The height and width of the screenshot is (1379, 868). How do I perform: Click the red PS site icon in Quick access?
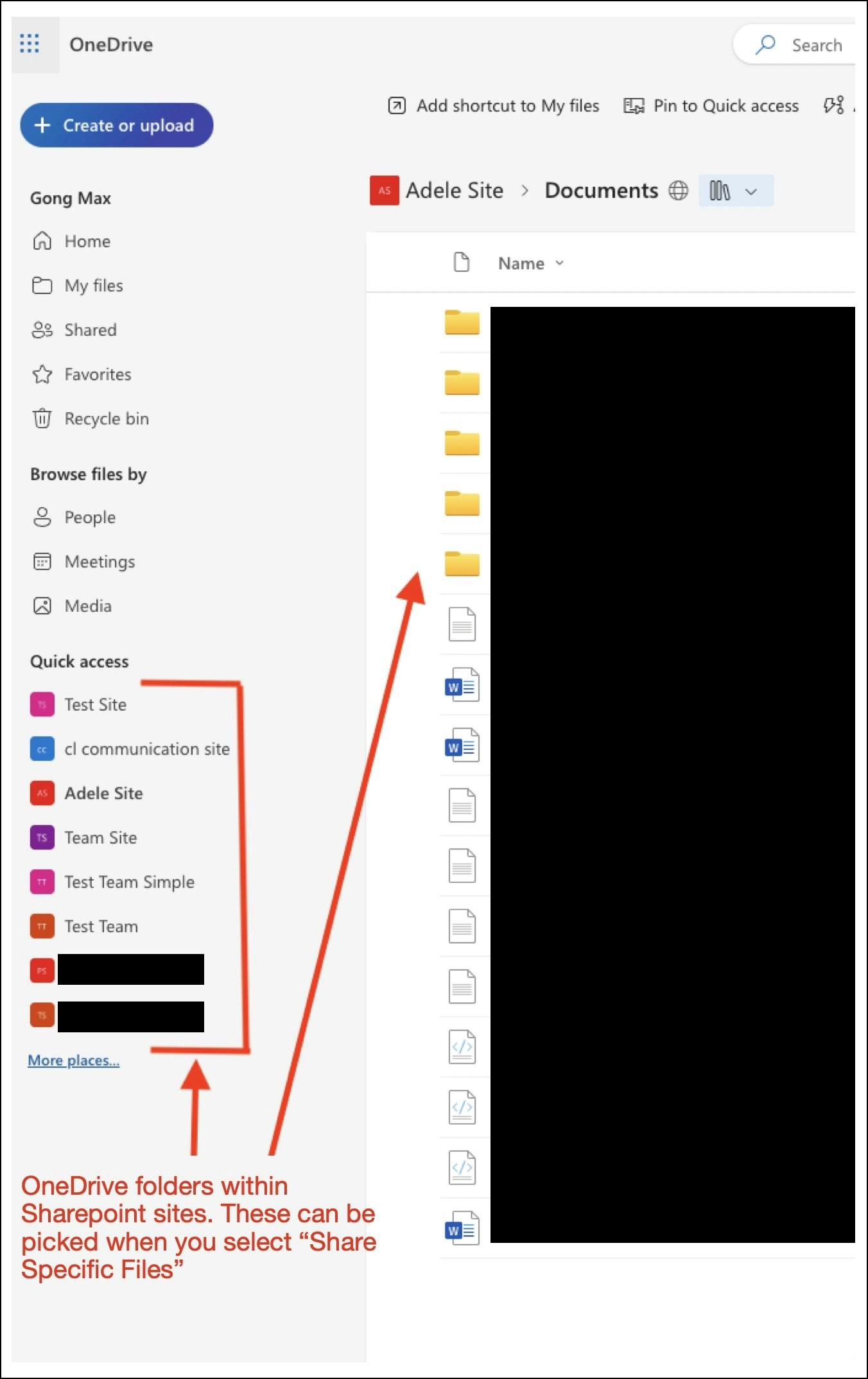[42, 970]
